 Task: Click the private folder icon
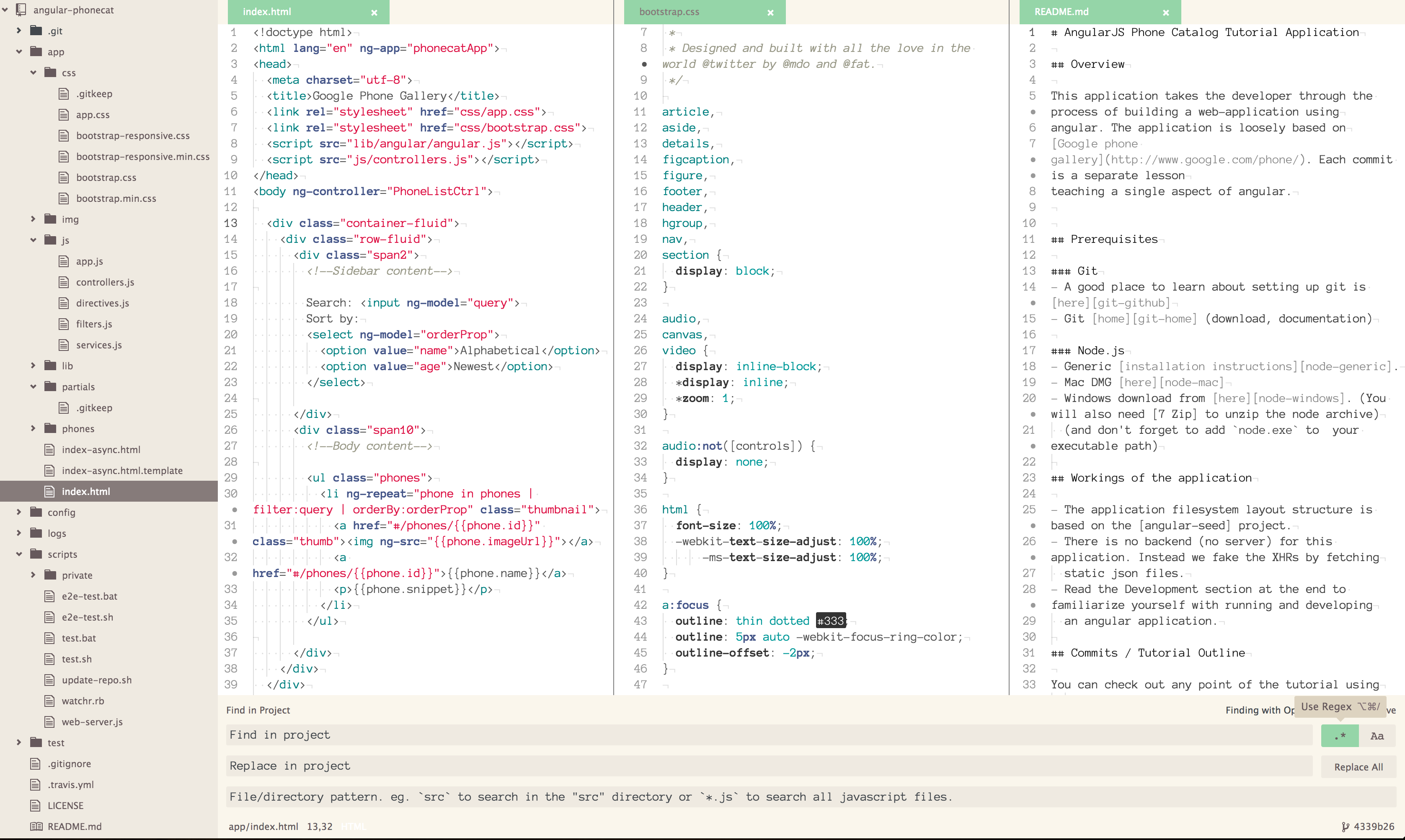tap(50, 575)
